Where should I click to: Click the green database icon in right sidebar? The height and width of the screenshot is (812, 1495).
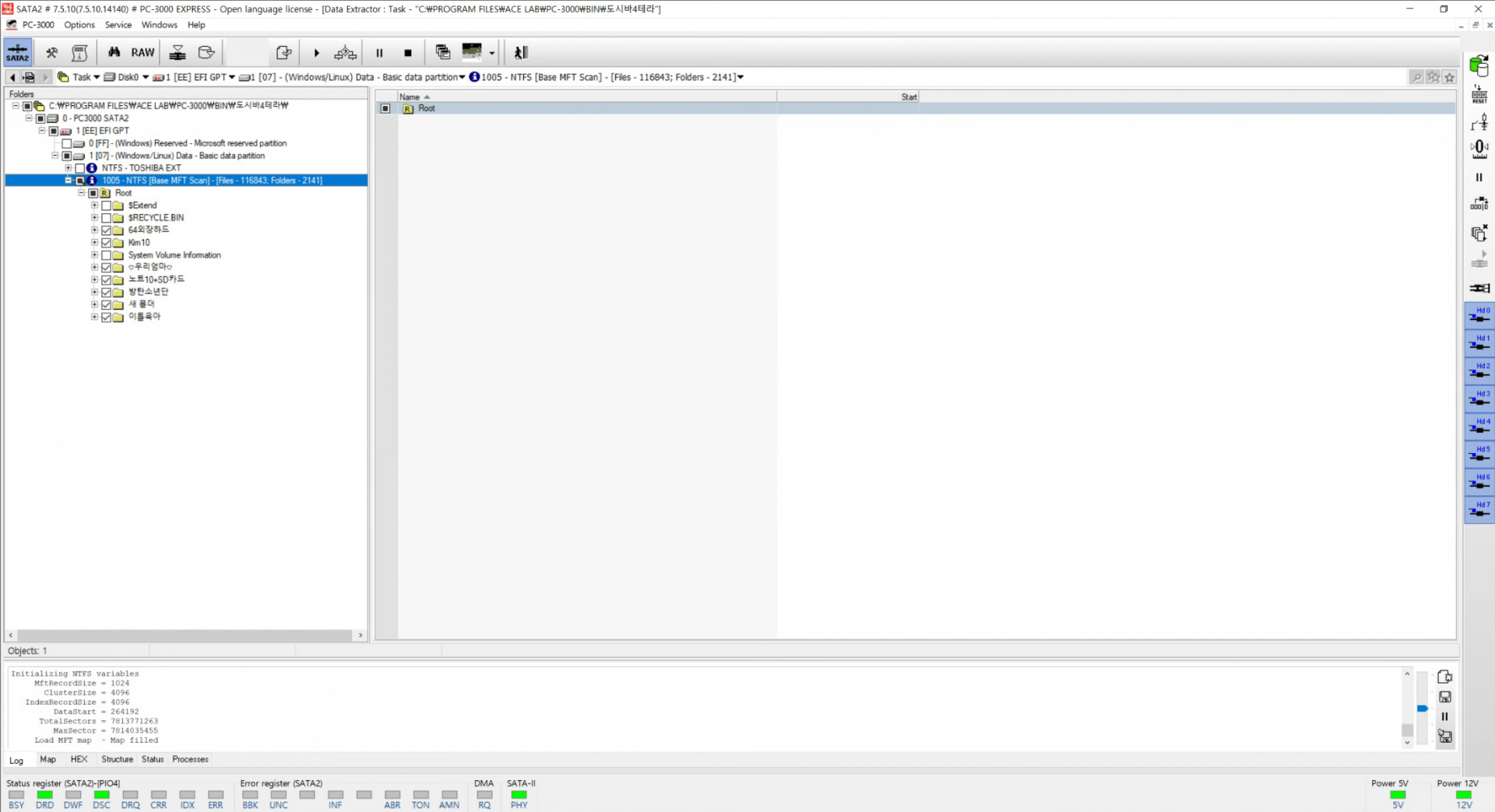tap(1479, 65)
